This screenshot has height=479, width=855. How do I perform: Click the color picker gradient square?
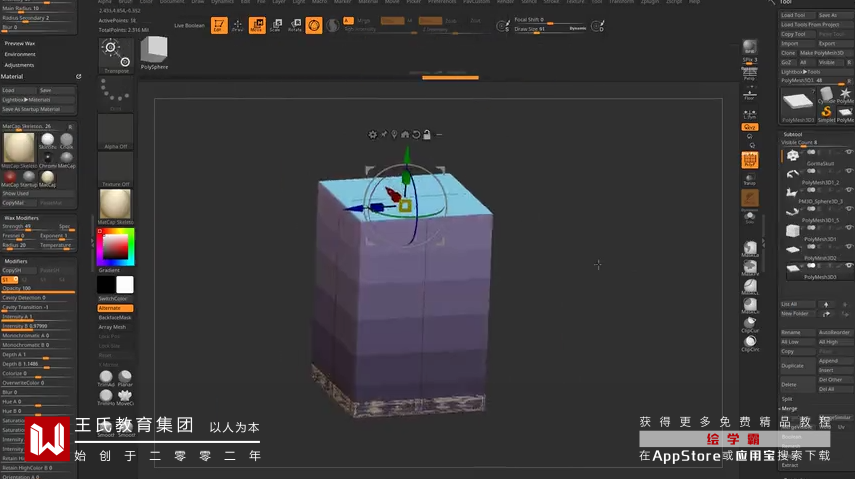coord(116,247)
